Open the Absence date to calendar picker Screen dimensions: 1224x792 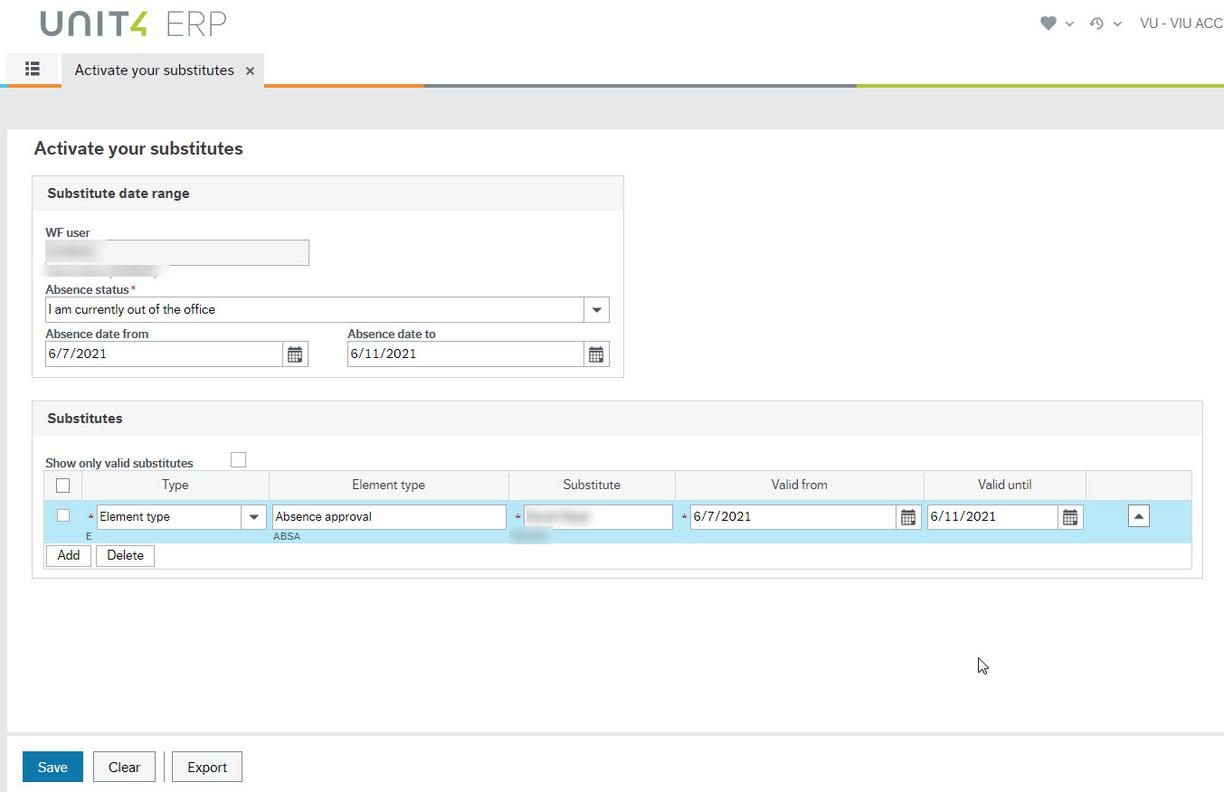(596, 353)
